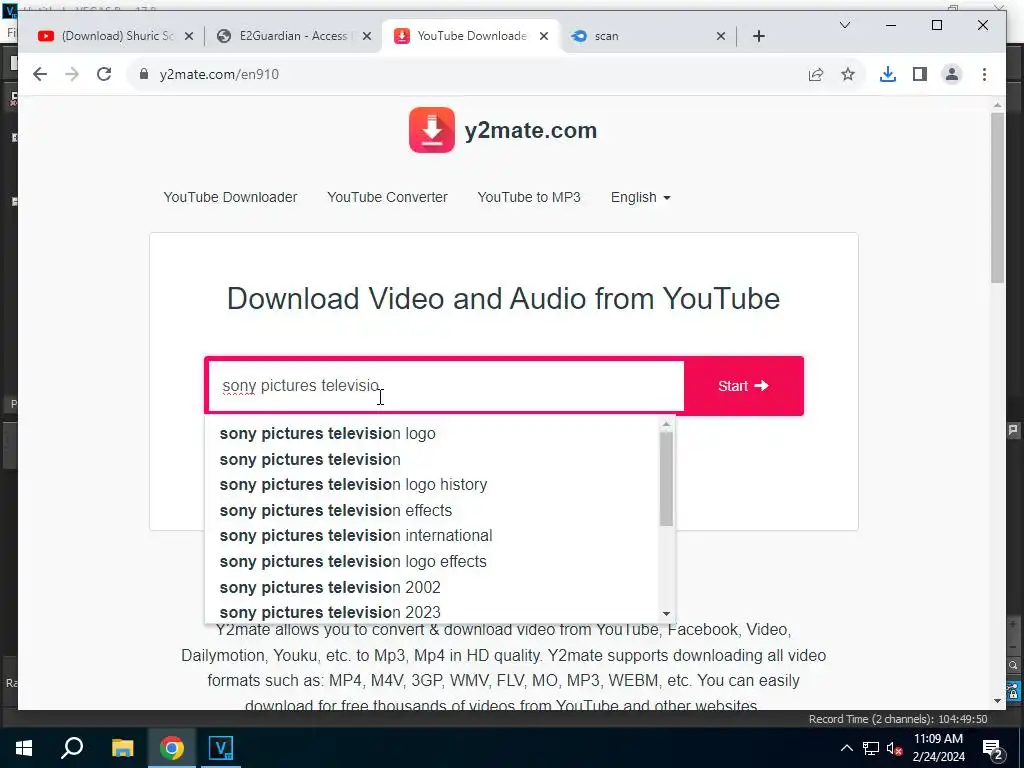Screen dimensions: 1024x768
Task: Click the video search input field
Action: point(446,386)
